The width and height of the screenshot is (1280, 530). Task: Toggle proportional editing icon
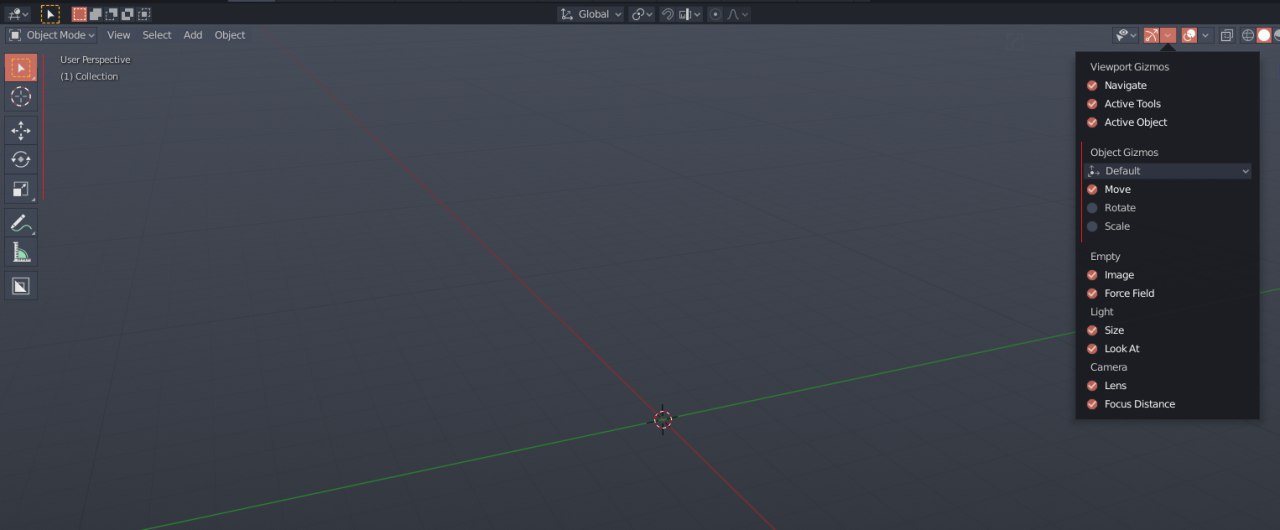(x=715, y=14)
